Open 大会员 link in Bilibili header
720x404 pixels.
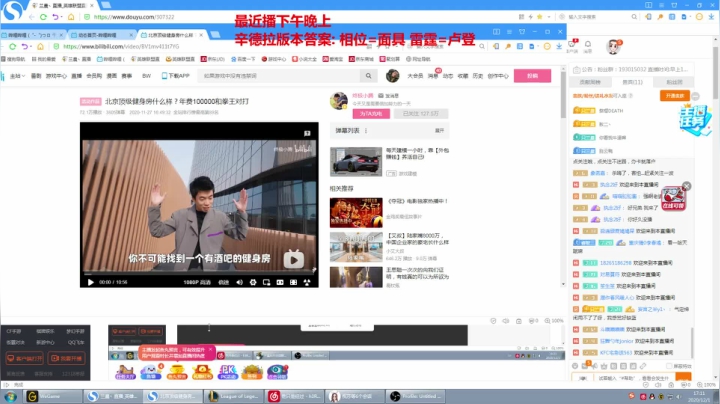coord(415,76)
